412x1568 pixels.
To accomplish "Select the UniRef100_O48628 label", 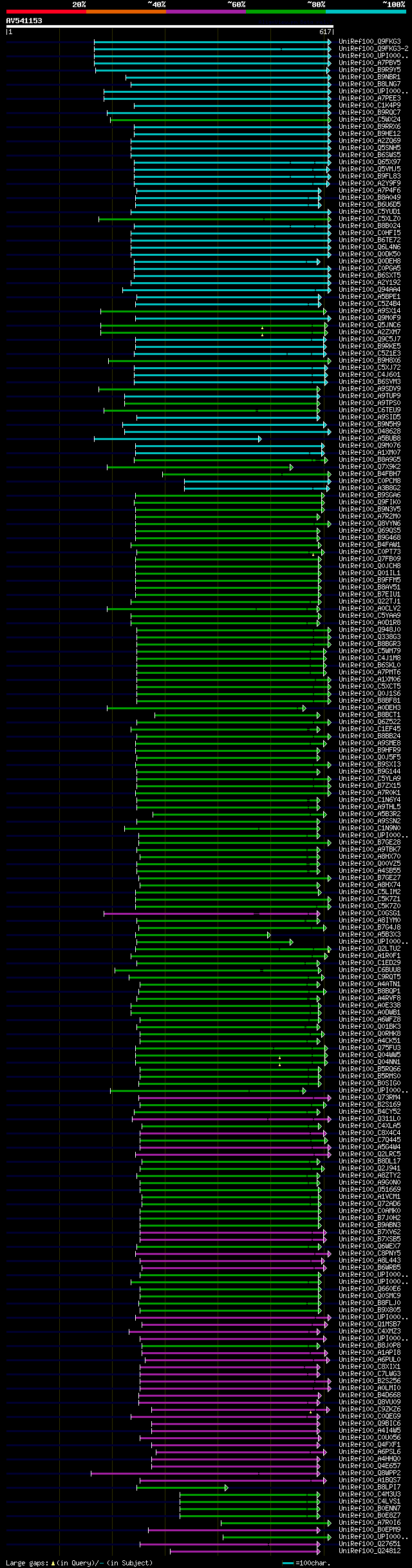I will coord(370,432).
